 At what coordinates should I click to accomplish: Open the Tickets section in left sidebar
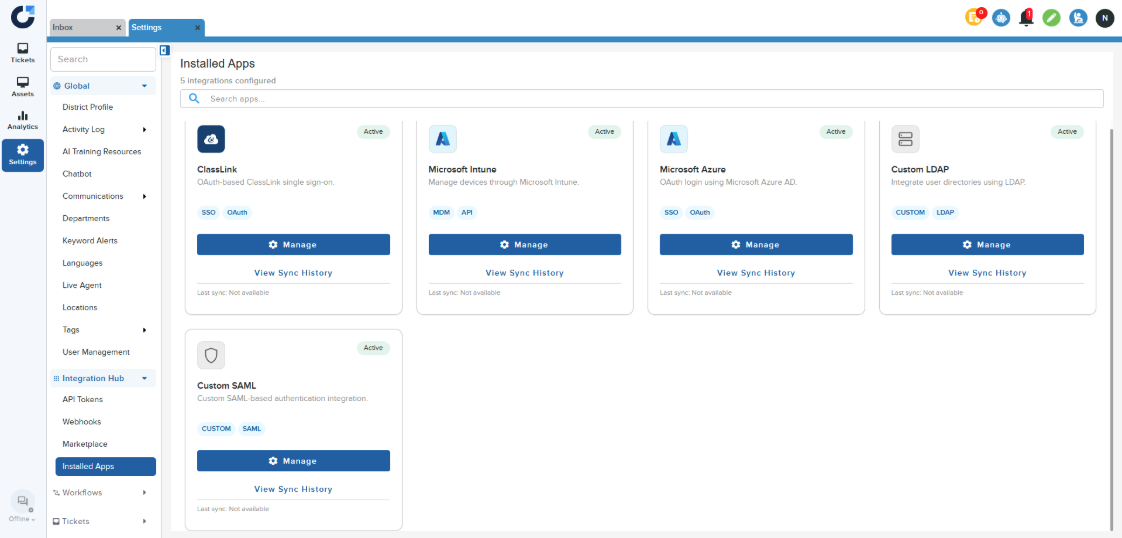coord(22,52)
